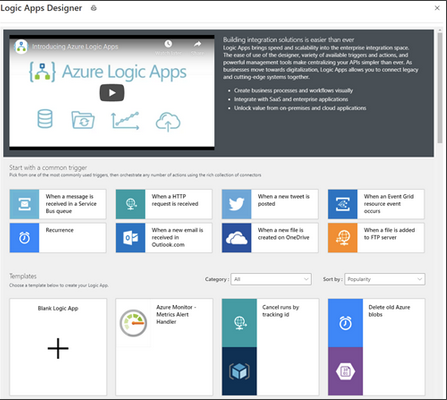This screenshot has width=447, height=400.
Task: Click the Azure Monitor gauge icon
Action: pos(133,323)
